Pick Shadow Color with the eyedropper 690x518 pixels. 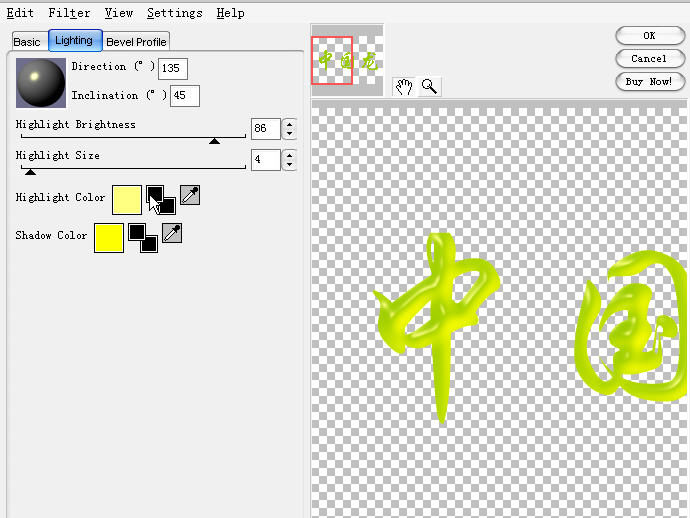(172, 234)
